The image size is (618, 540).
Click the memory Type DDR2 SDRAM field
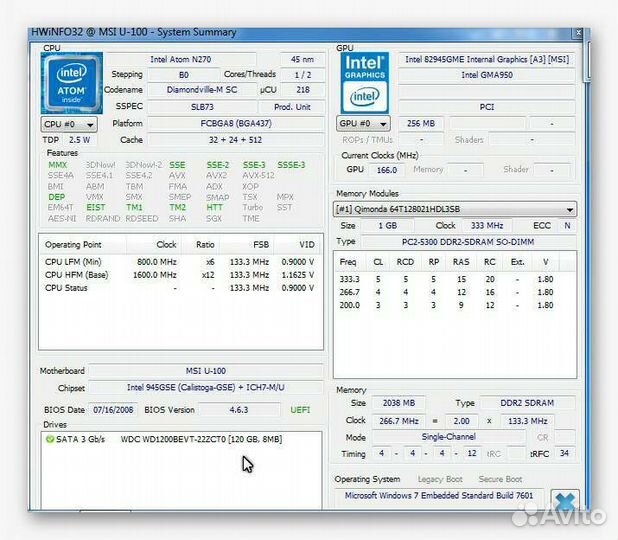527,403
